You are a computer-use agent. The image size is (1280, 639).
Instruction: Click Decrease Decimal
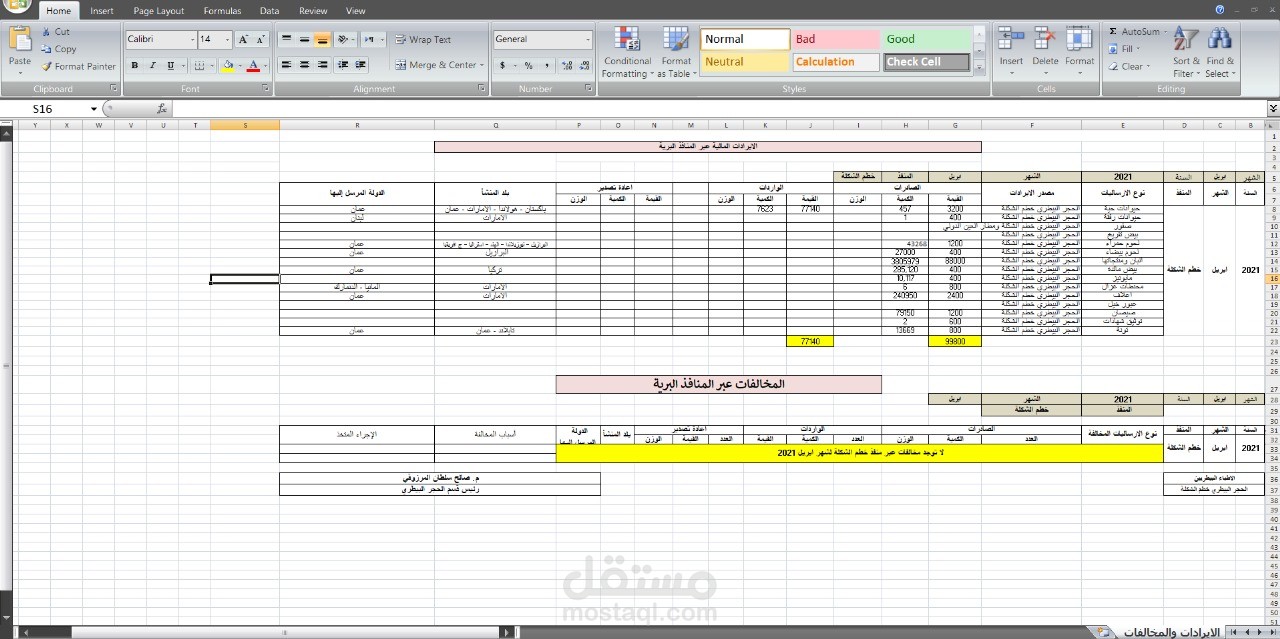click(585, 66)
